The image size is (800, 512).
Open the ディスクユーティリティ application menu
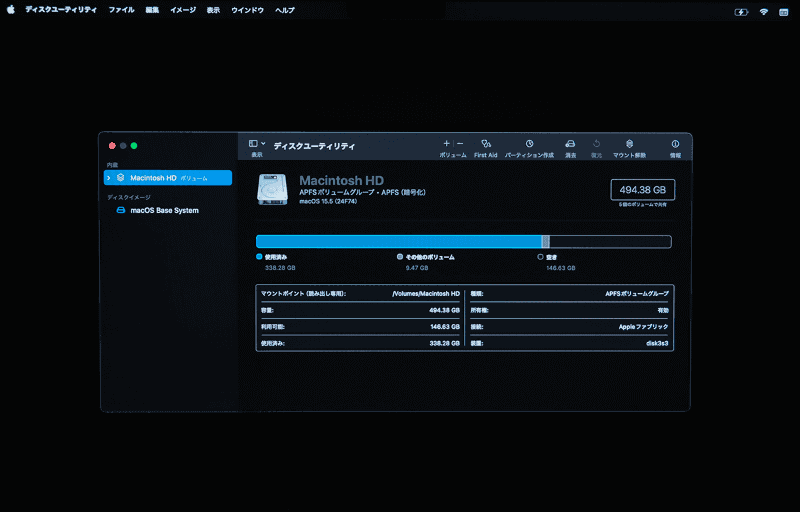click(61, 10)
